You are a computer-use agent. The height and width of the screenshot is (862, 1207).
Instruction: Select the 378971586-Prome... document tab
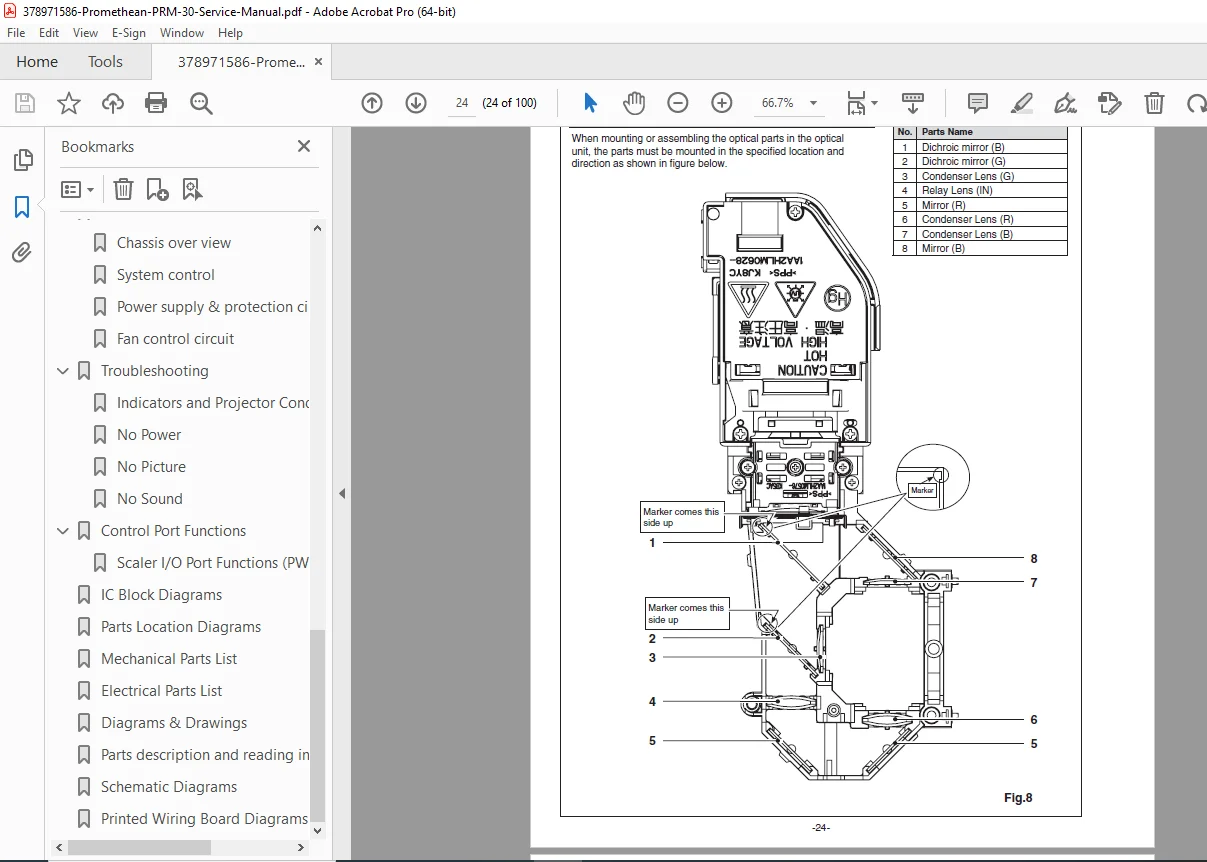coord(242,61)
